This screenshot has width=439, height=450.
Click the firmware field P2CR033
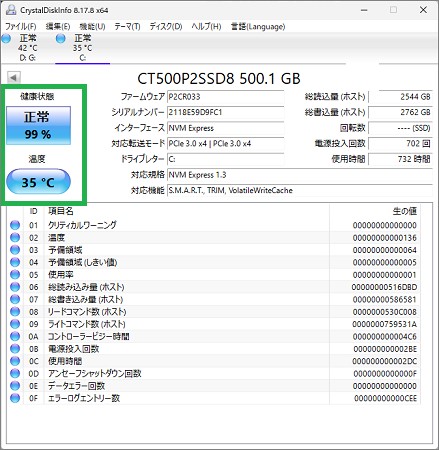pos(225,97)
